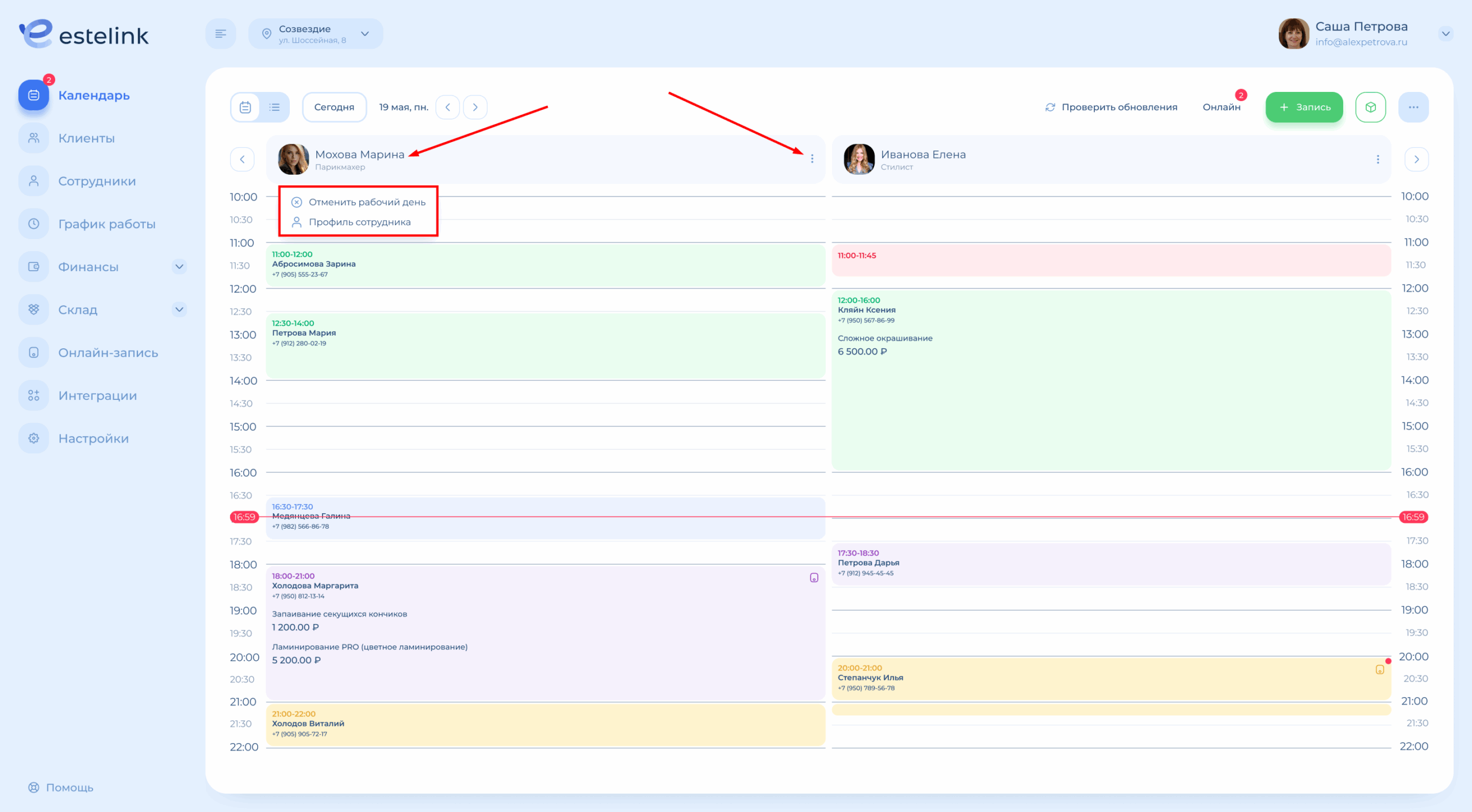Open the График работы clock icon
1472x812 pixels.
point(34,224)
